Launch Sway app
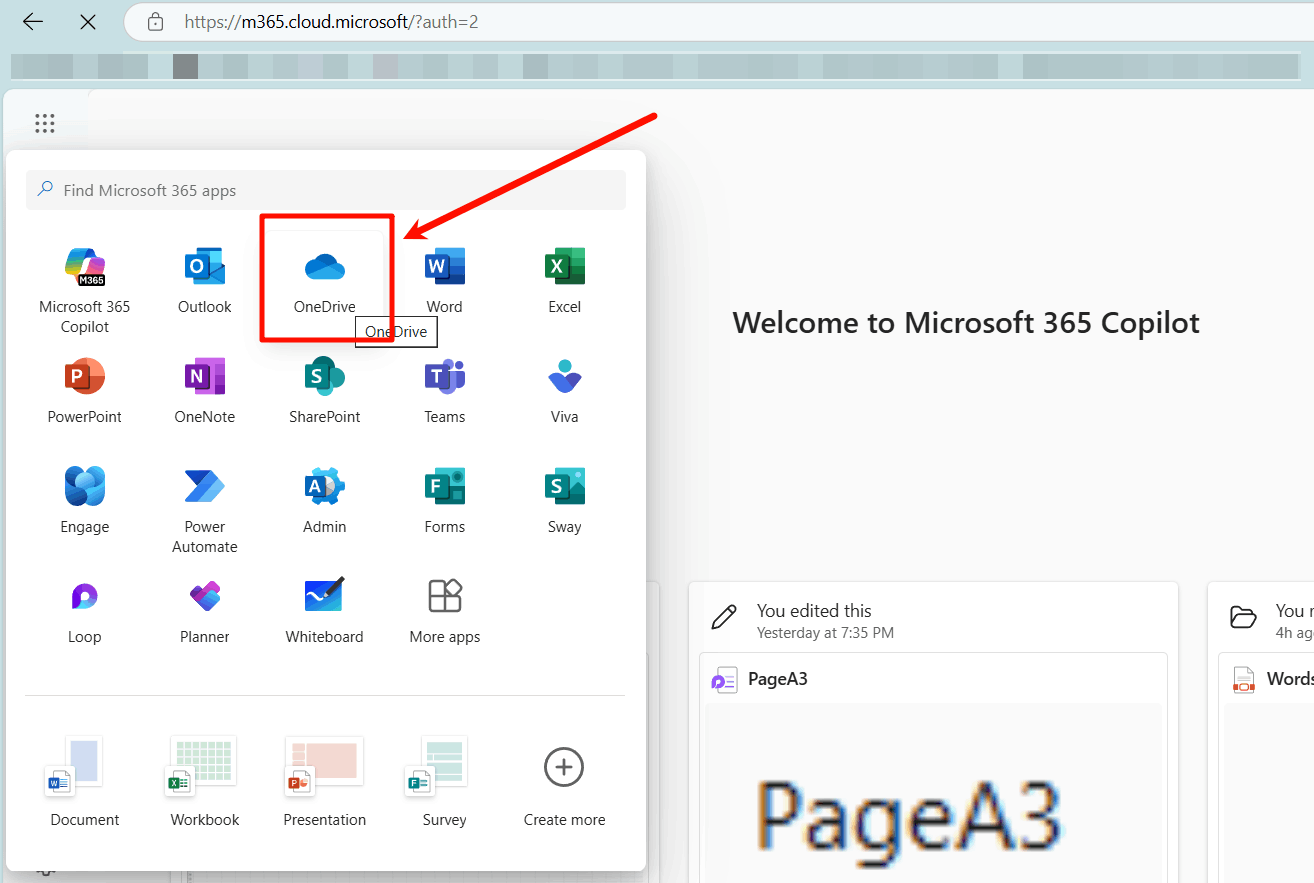The height and width of the screenshot is (883, 1314). point(565,500)
